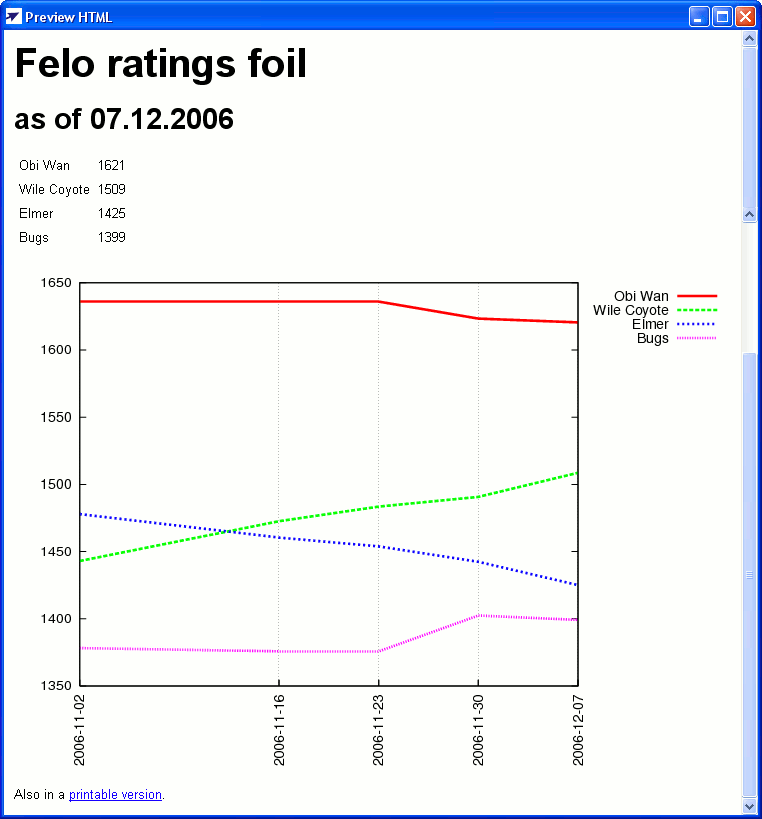Select the Elmer row name in table
The width and height of the screenshot is (762, 819).
click(36, 213)
